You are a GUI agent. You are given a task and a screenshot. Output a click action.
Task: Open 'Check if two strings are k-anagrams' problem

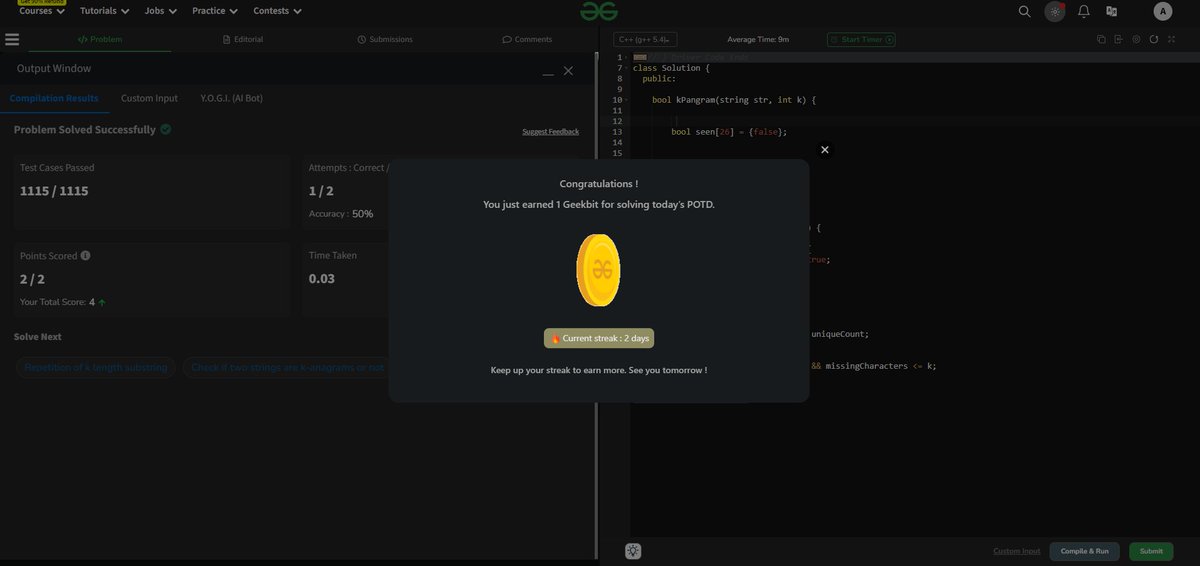click(287, 367)
